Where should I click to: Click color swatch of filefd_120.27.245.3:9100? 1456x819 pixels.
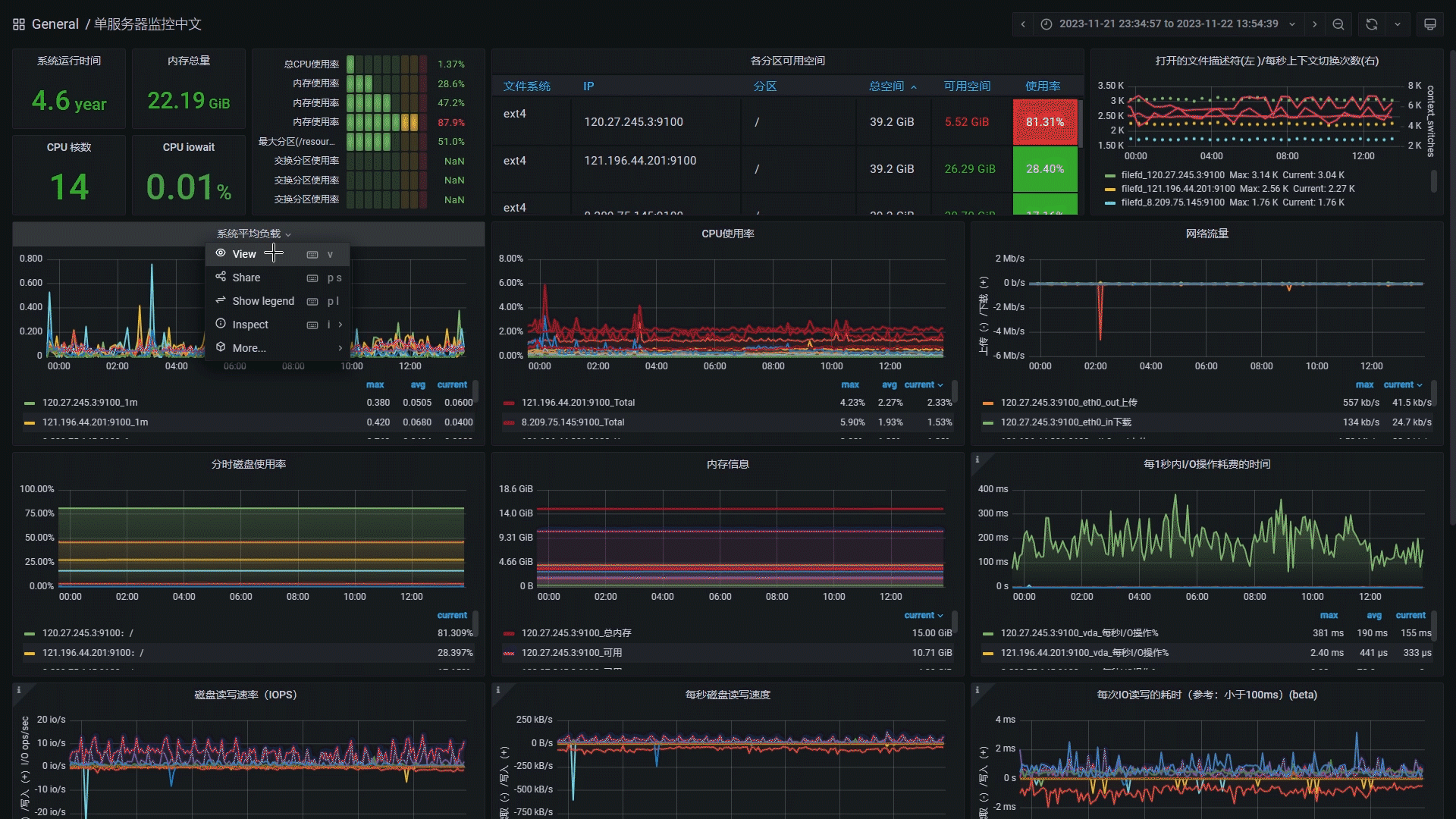pyautogui.click(x=1110, y=175)
